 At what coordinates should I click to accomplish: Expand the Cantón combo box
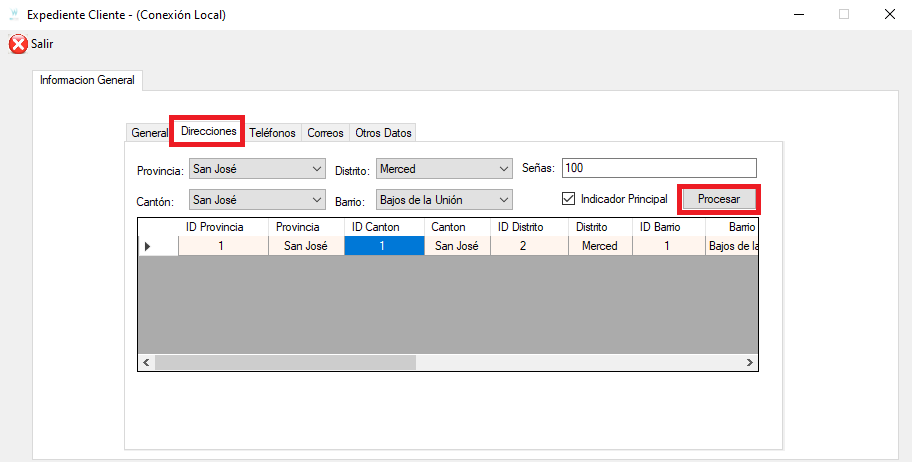(257, 200)
